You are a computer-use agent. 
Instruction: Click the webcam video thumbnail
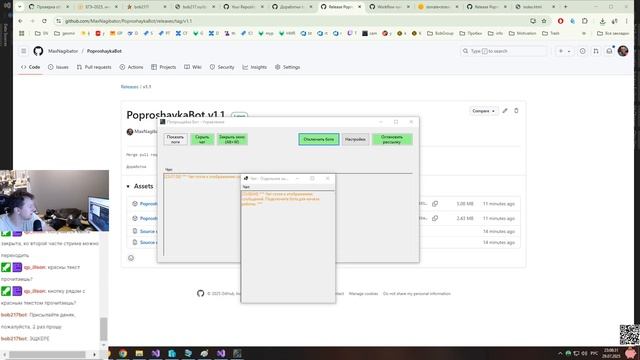click(x=54, y=200)
